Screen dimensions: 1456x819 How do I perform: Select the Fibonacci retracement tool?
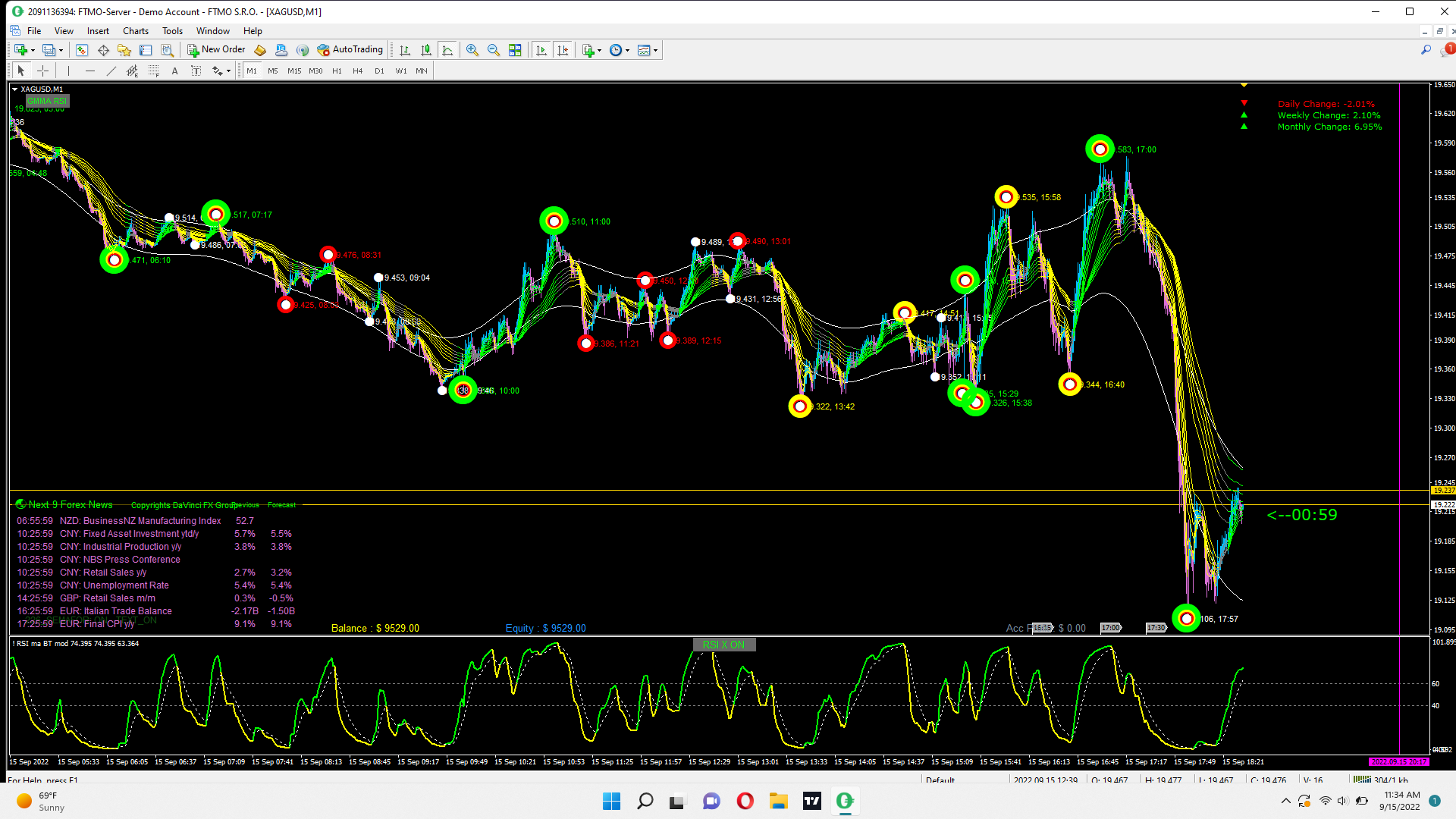pos(154,71)
